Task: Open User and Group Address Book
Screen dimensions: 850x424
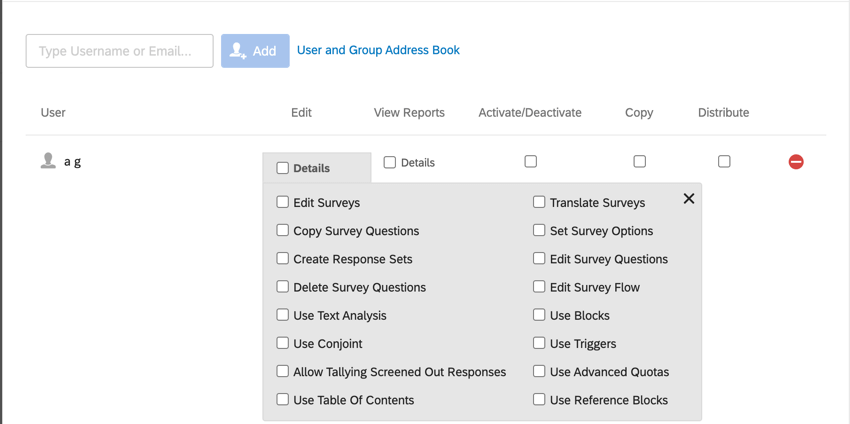Action: (378, 50)
